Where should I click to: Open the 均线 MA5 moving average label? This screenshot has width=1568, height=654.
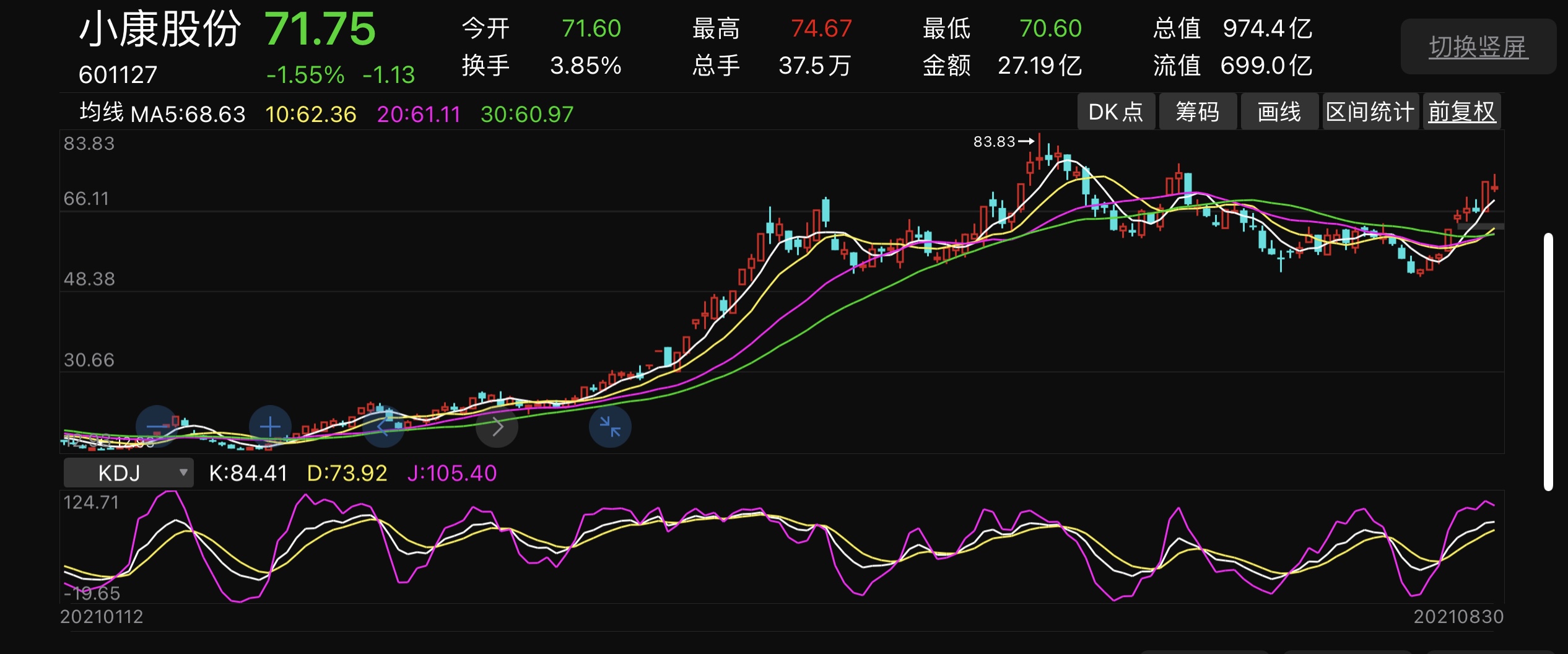pyautogui.click(x=162, y=113)
